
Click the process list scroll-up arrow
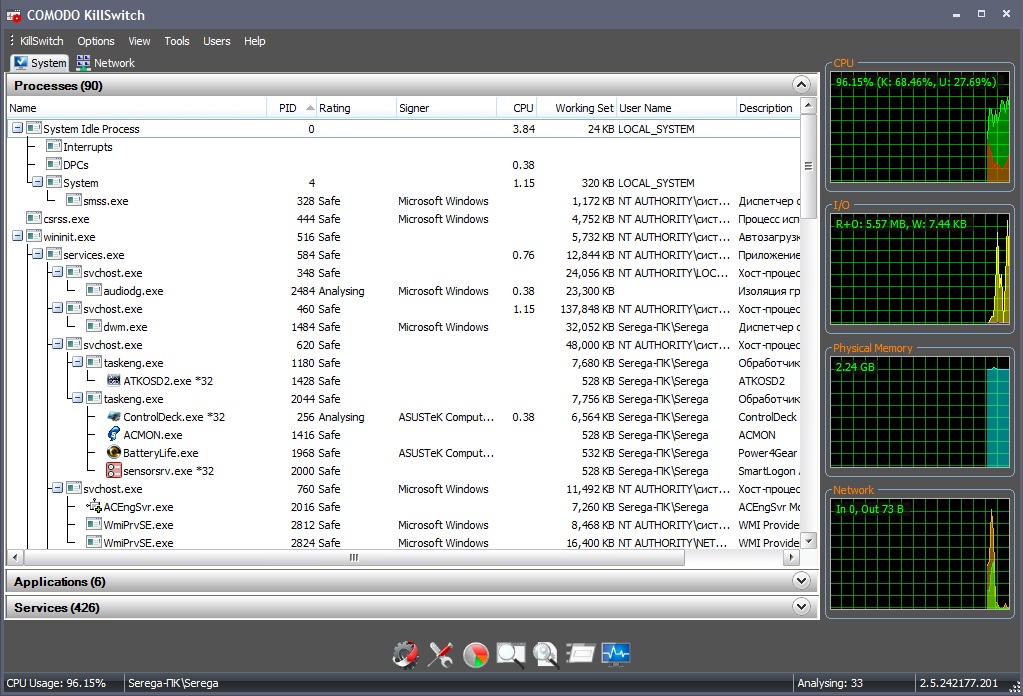(x=808, y=106)
